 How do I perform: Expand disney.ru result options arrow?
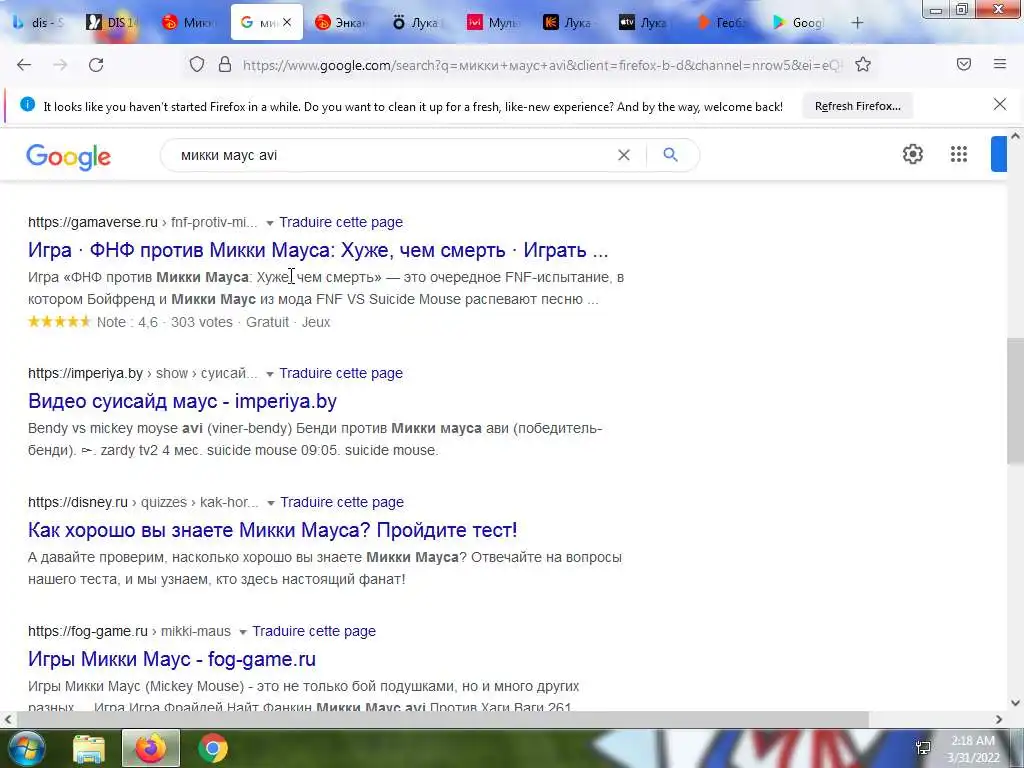(270, 504)
